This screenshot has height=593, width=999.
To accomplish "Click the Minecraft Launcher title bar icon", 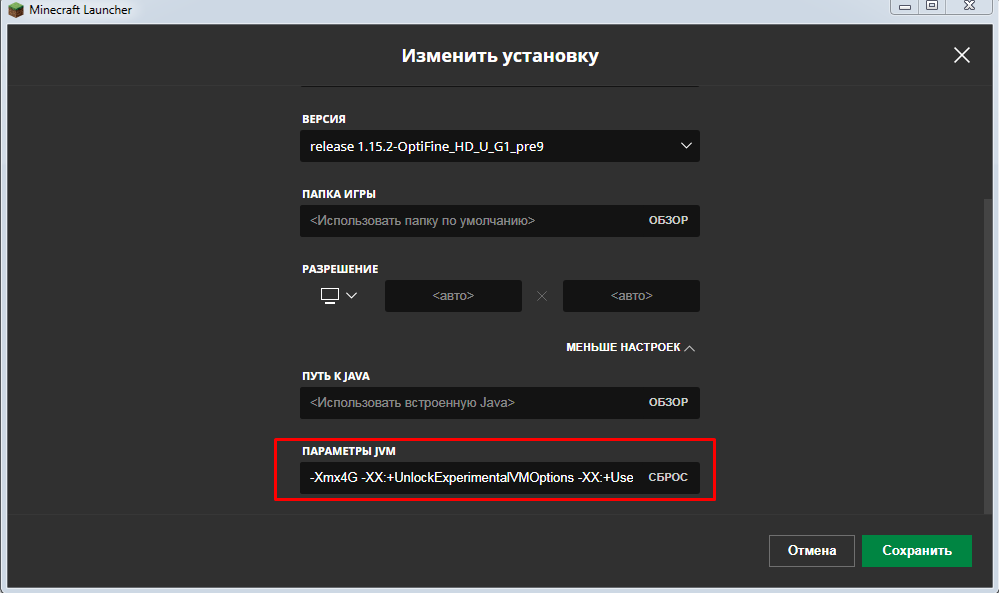I will point(15,10).
